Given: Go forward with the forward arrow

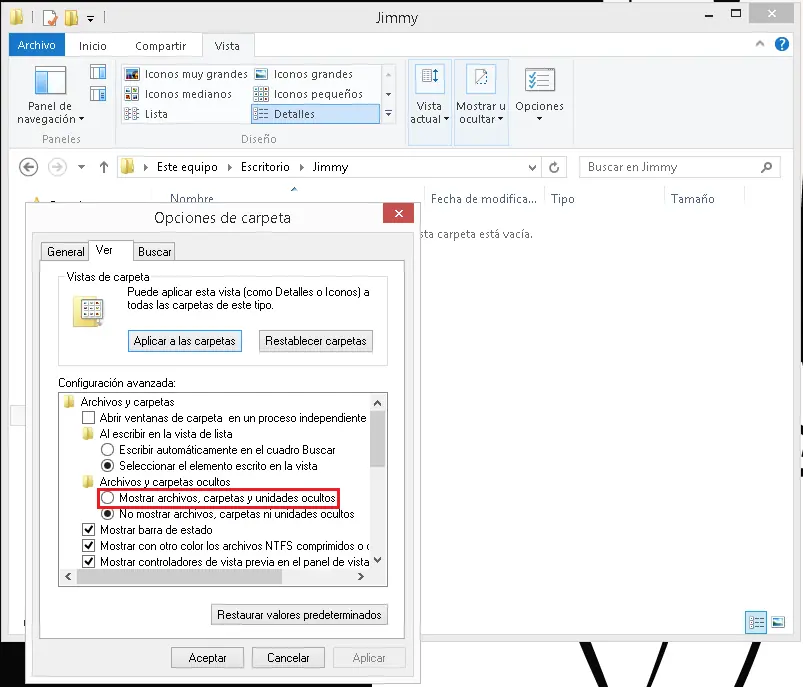Looking at the screenshot, I should point(57,167).
